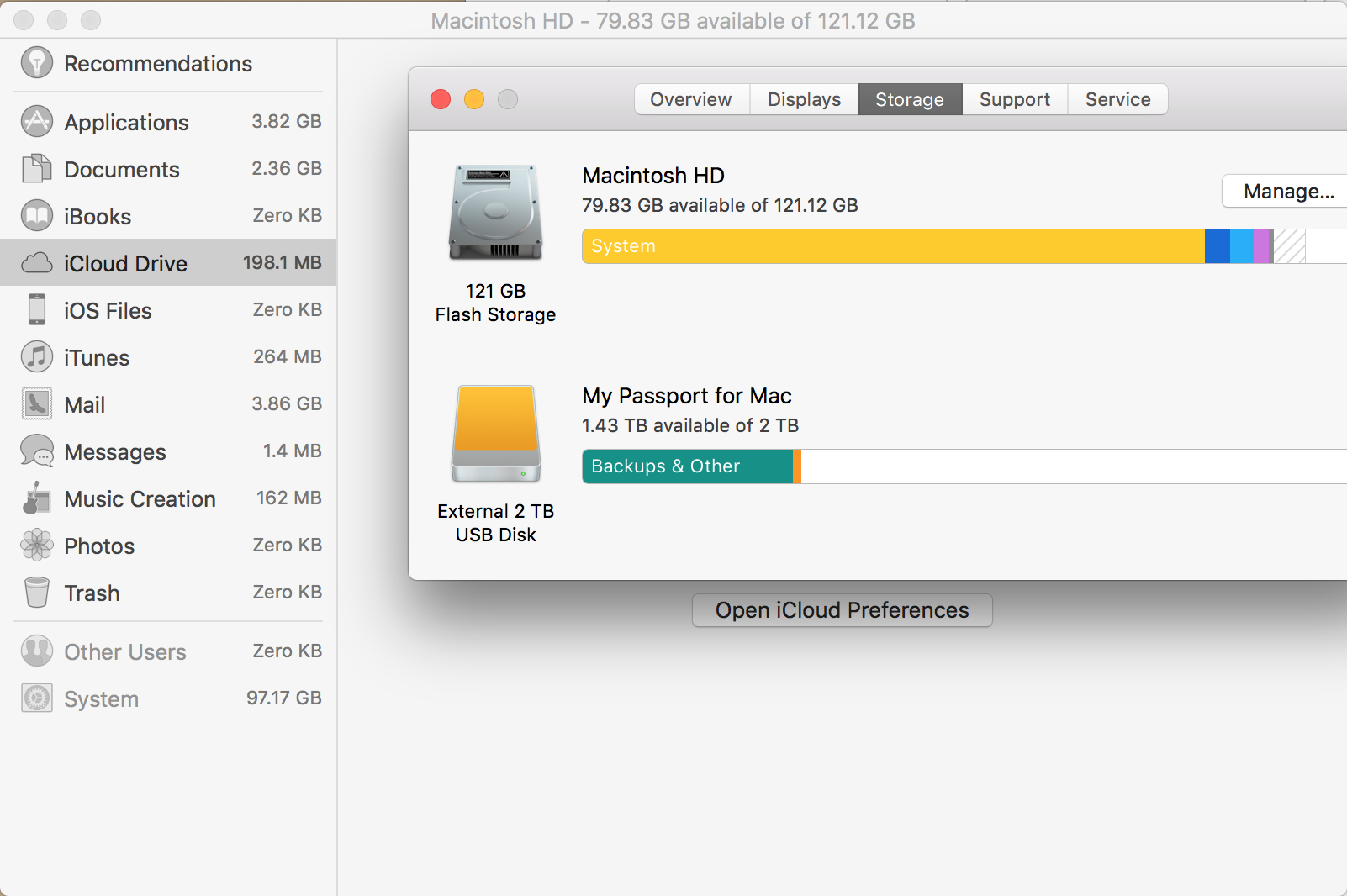The height and width of the screenshot is (896, 1347).
Task: Click the Music Creation guitar icon
Action: pyautogui.click(x=37, y=498)
